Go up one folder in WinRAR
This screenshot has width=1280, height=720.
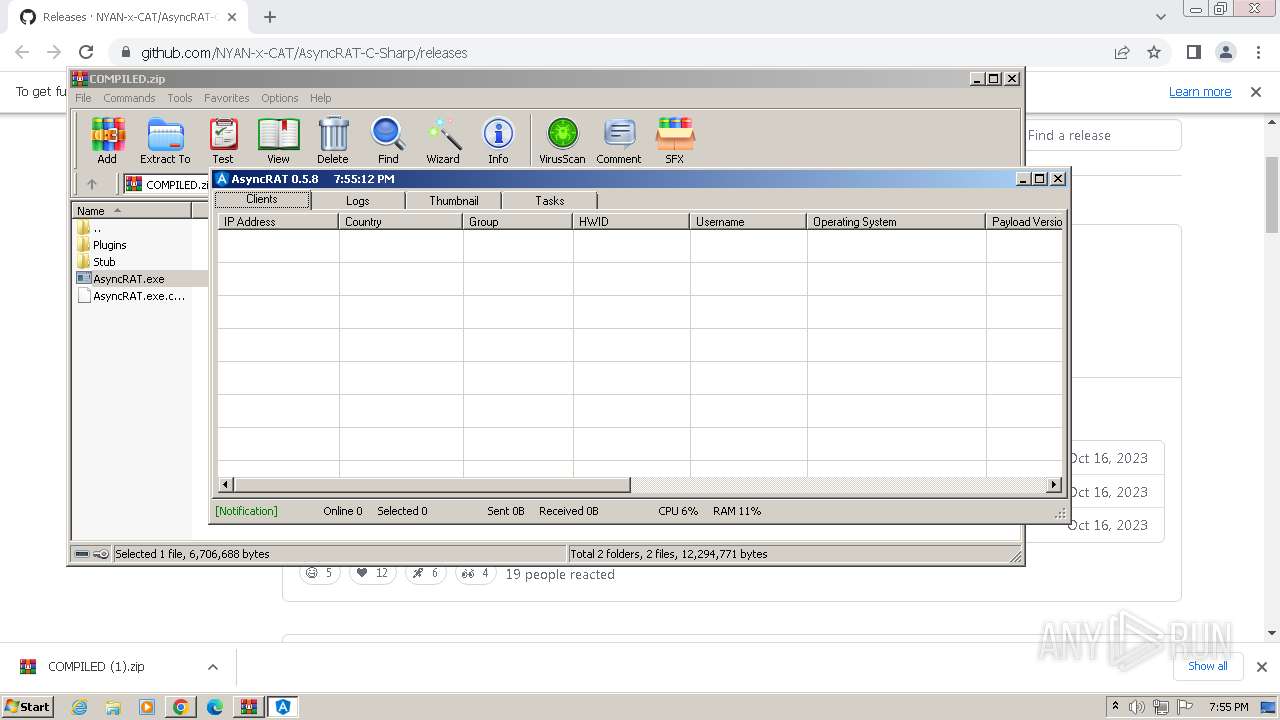click(x=92, y=184)
